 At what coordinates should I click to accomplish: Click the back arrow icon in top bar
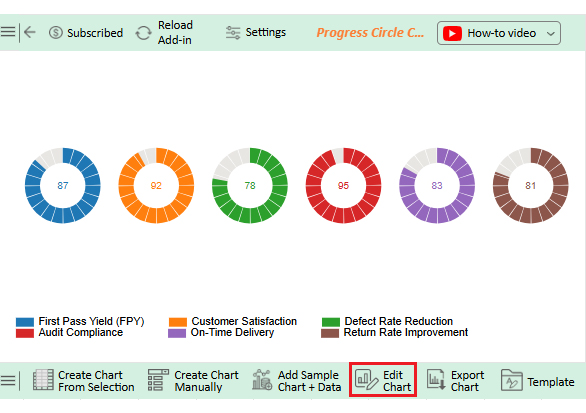click(x=30, y=33)
